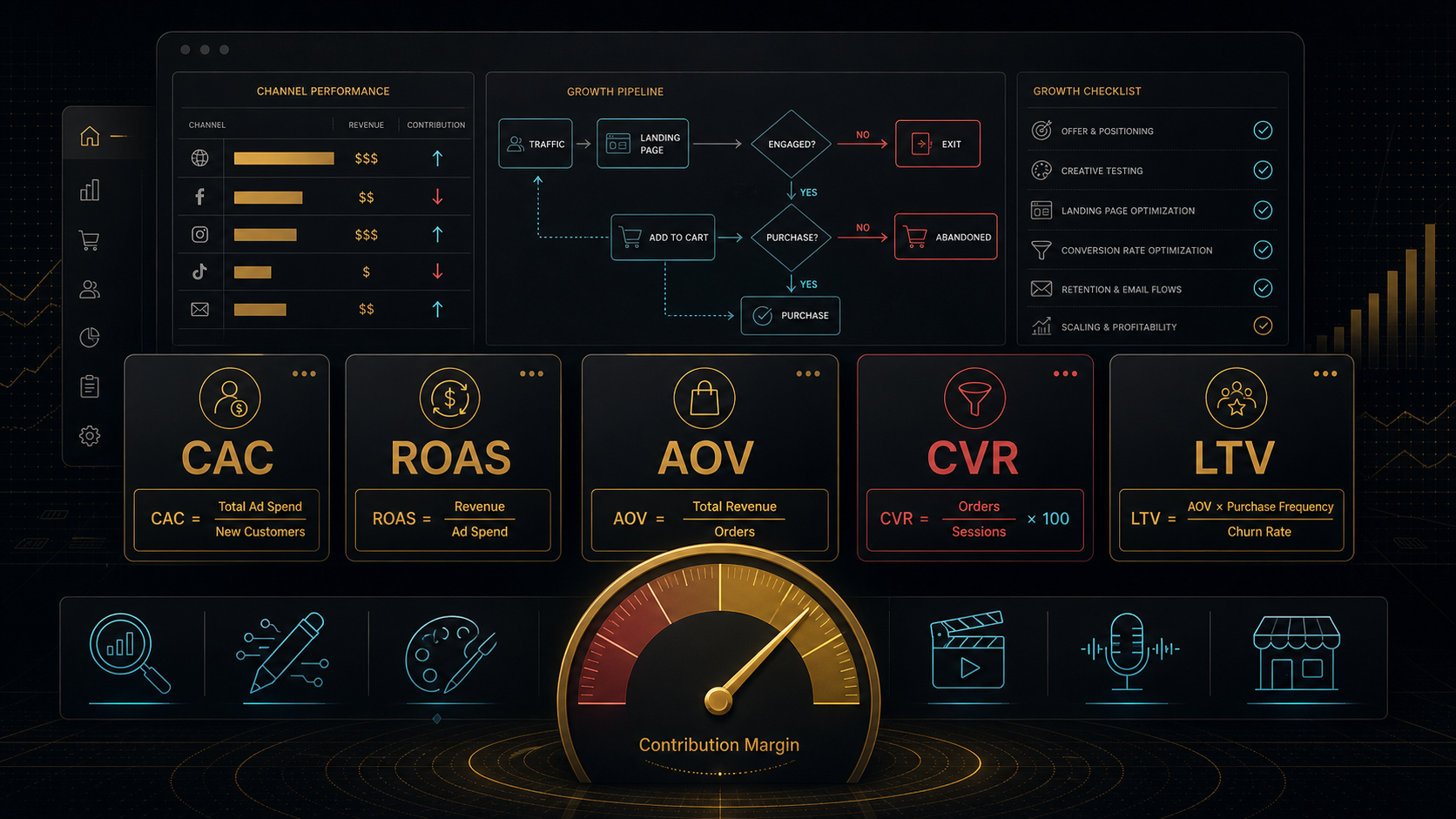The height and width of the screenshot is (819, 1456).
Task: Select the shopping cart sidebar icon
Action: coord(89,240)
